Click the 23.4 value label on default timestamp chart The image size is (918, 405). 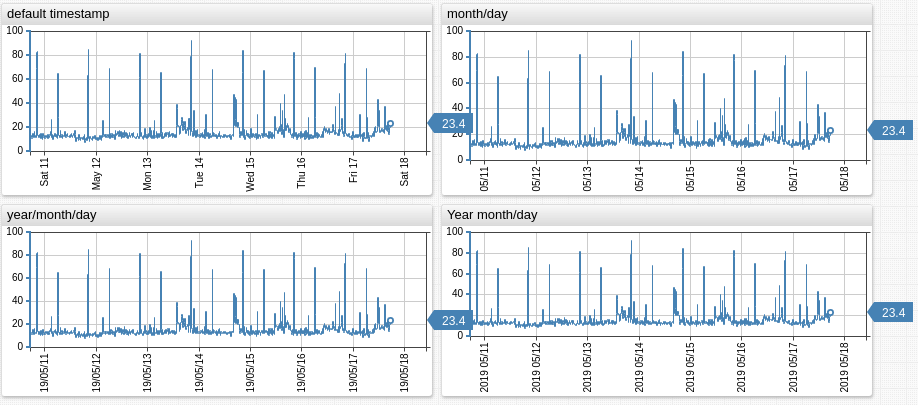452,123
